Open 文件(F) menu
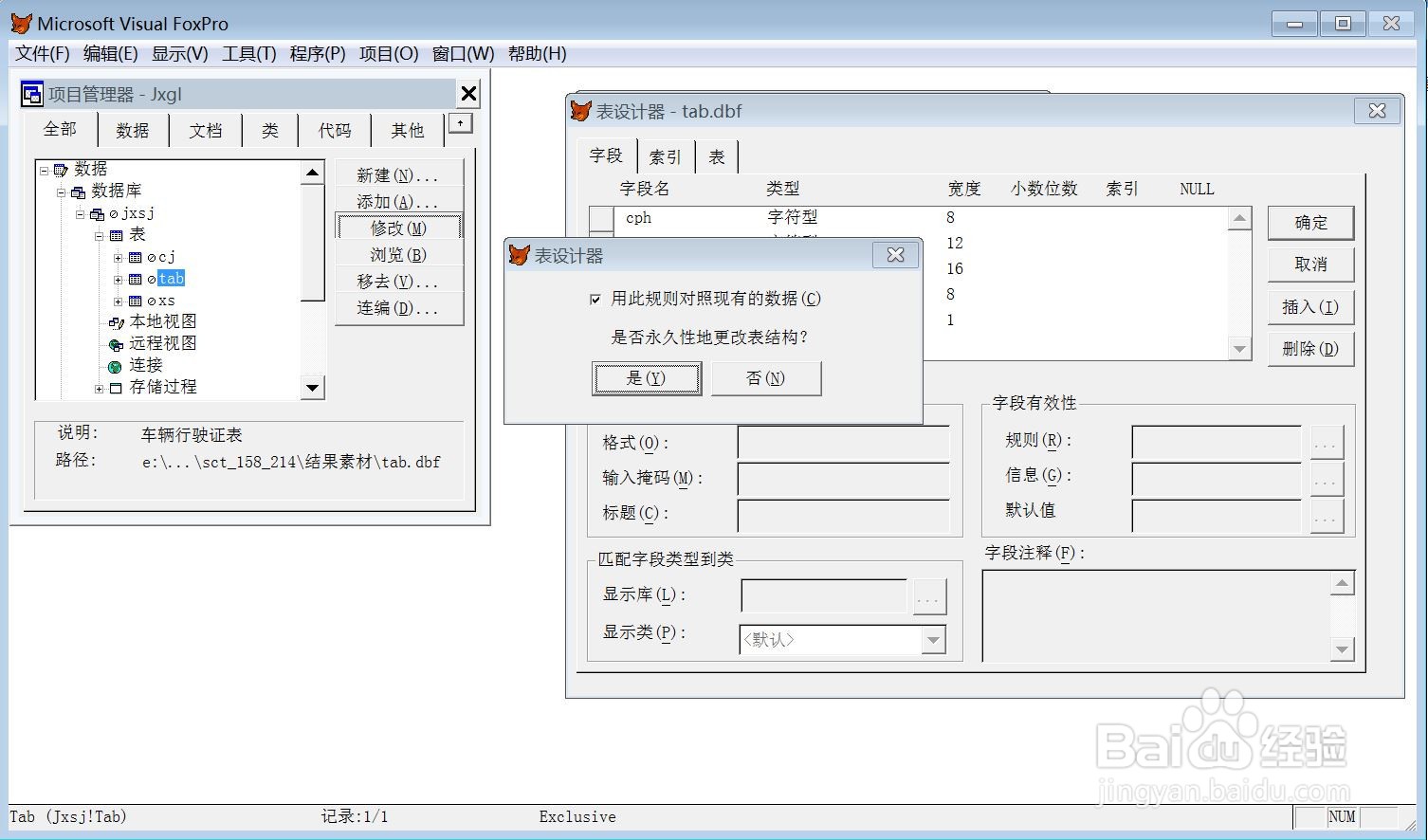 43,54
